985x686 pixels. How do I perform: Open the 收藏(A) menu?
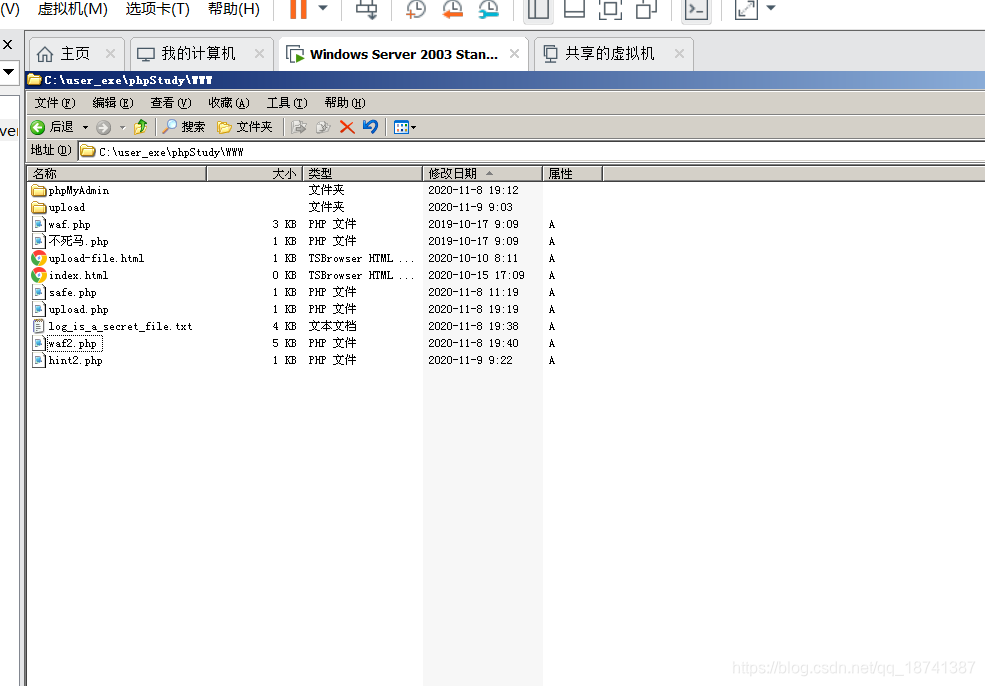(x=229, y=103)
